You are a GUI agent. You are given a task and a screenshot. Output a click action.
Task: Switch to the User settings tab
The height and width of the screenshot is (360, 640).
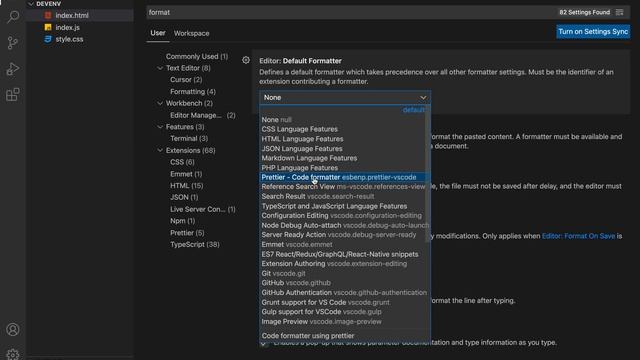pyautogui.click(x=158, y=33)
